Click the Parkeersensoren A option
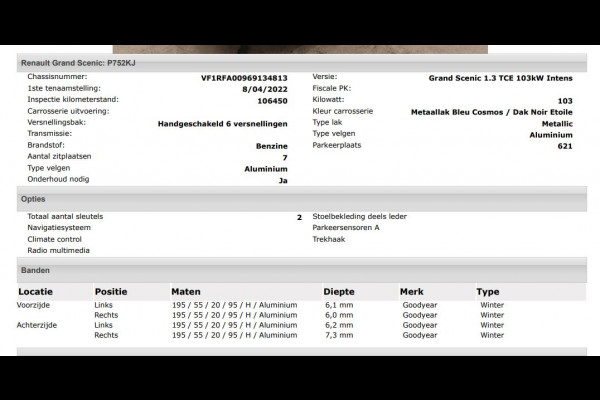This screenshot has width=600, height=400. tap(346, 228)
